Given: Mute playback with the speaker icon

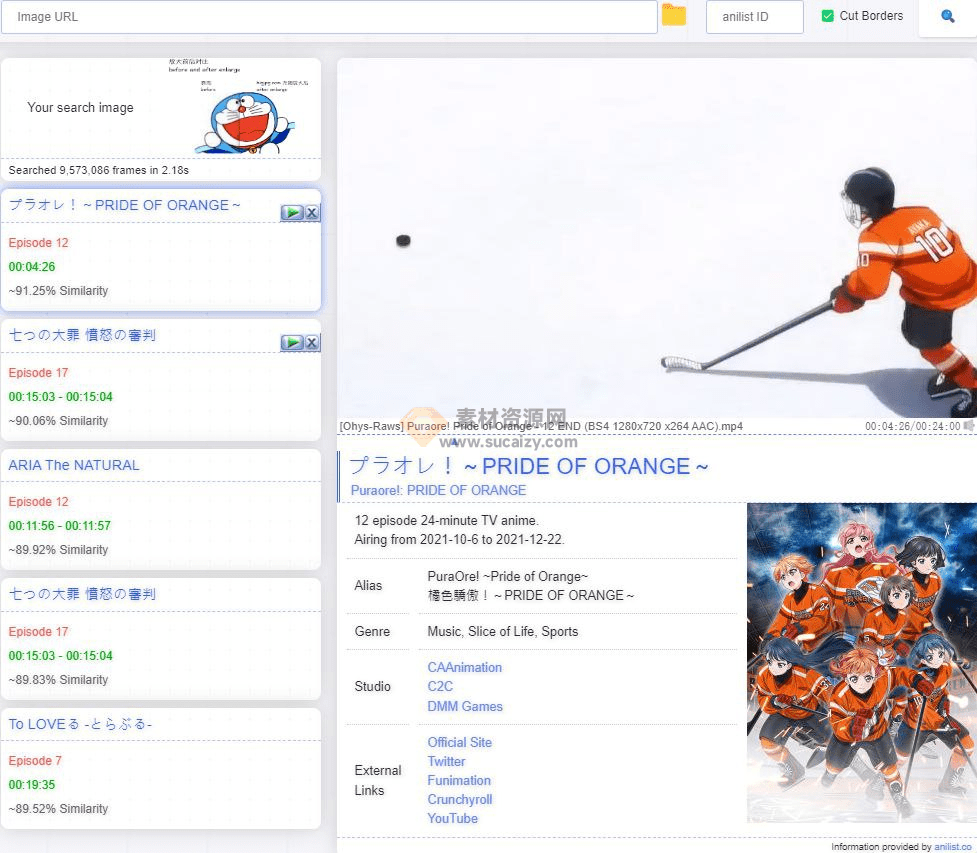Looking at the screenshot, I should (967, 426).
